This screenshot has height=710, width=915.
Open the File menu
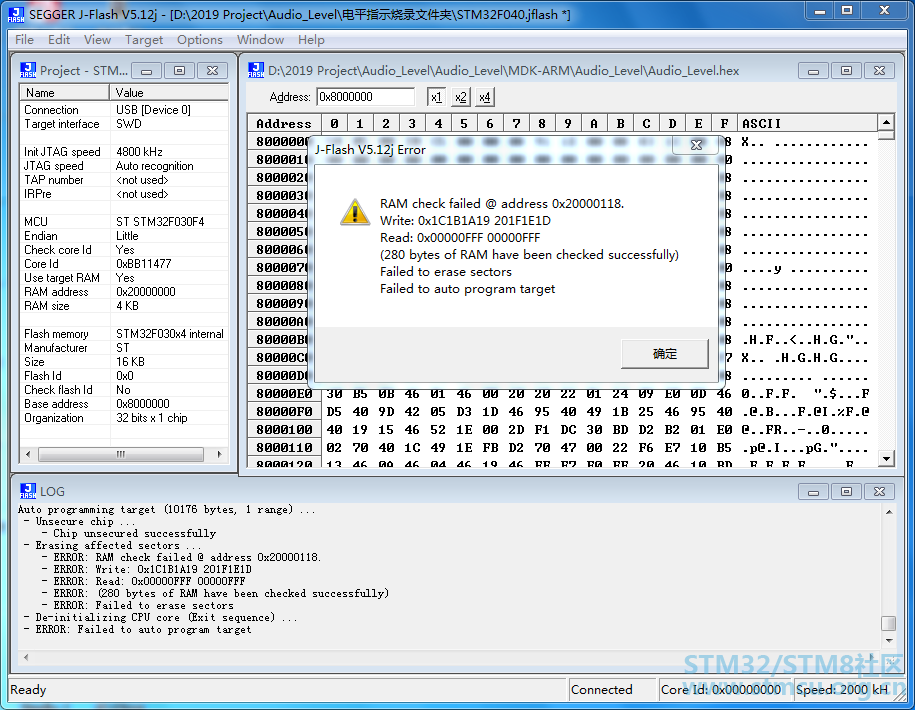coord(24,40)
